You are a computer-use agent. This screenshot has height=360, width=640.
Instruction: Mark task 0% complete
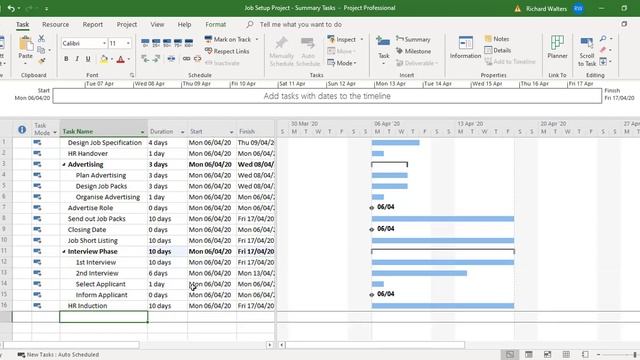point(145,42)
